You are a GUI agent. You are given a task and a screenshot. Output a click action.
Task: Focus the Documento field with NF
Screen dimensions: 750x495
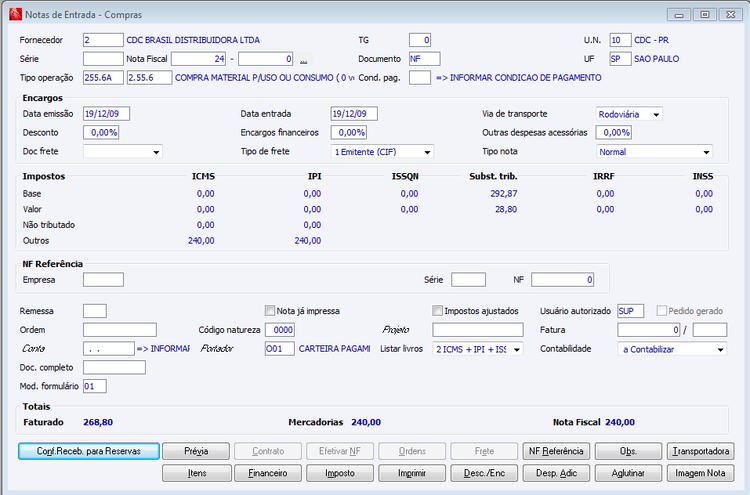(x=425, y=59)
